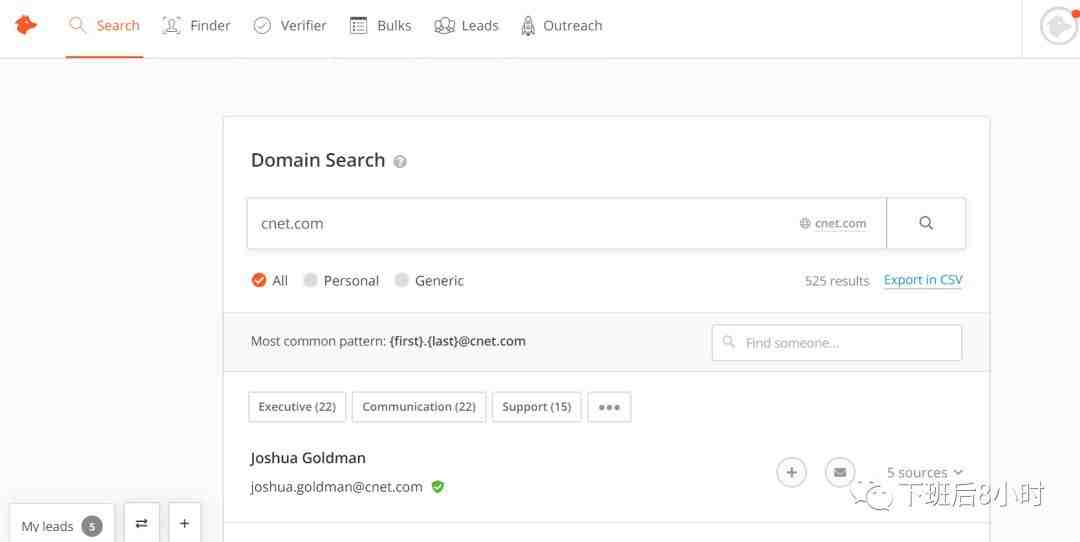Open the Leads tab
The image size is (1080, 542).
tap(466, 25)
